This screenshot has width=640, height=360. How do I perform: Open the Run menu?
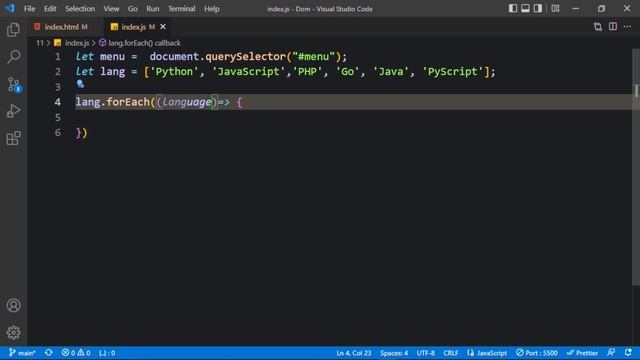pyautogui.click(x=153, y=9)
